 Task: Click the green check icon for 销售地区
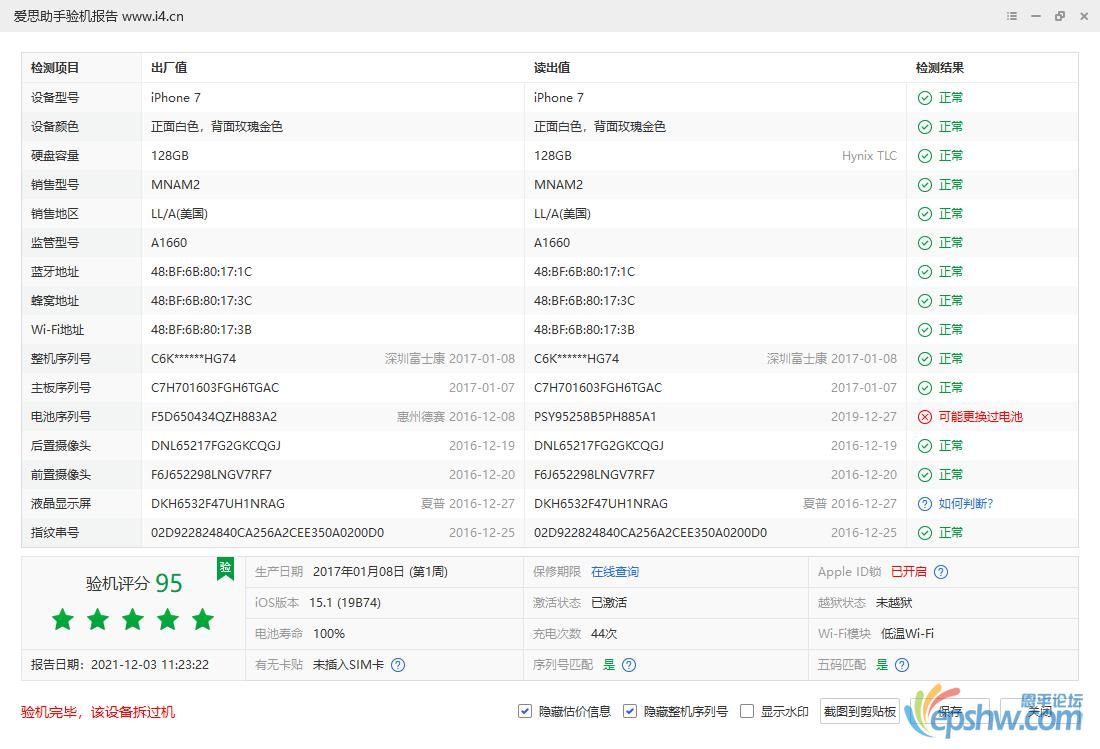925,214
